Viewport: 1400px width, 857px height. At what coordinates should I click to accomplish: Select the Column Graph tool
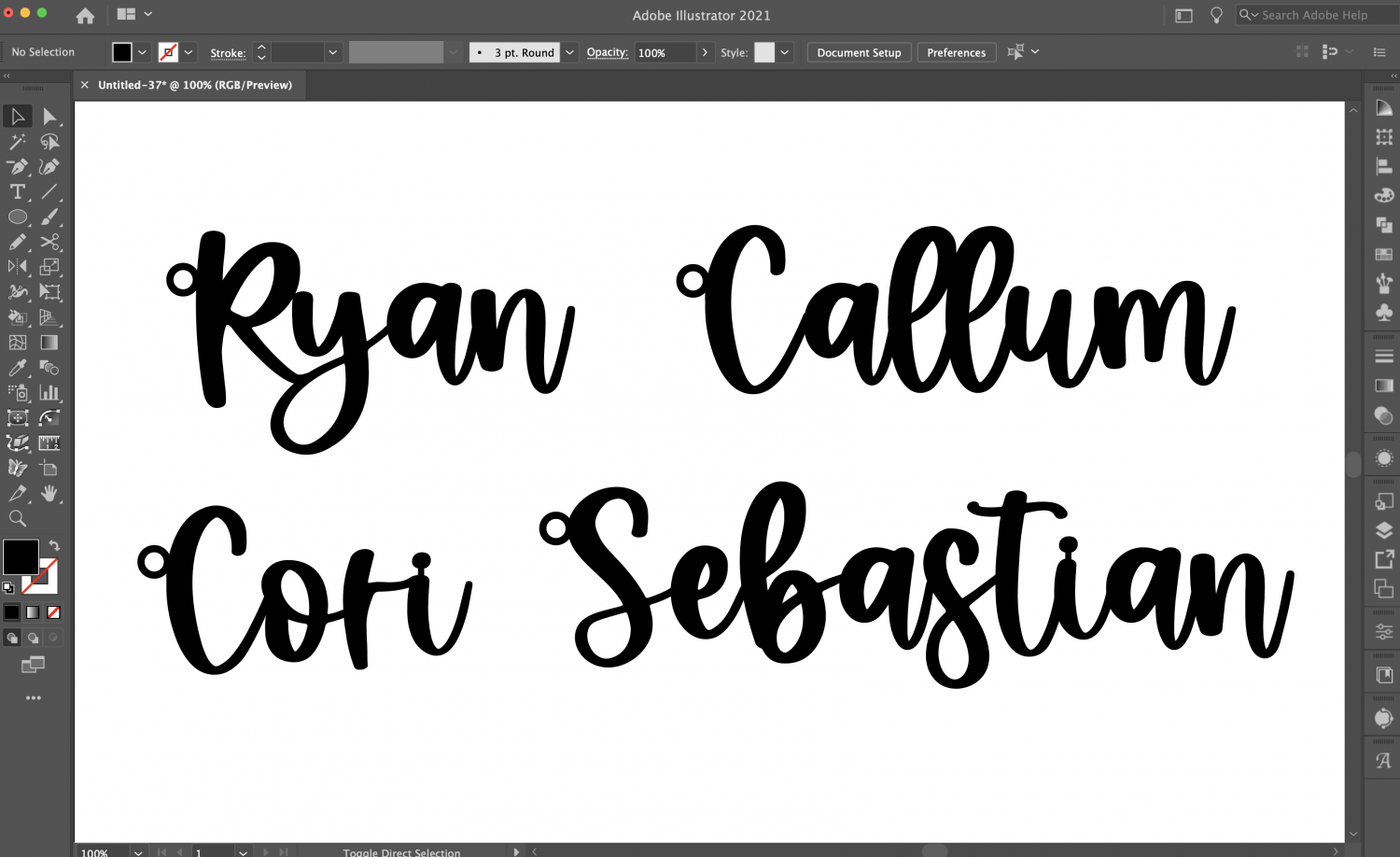[49, 393]
